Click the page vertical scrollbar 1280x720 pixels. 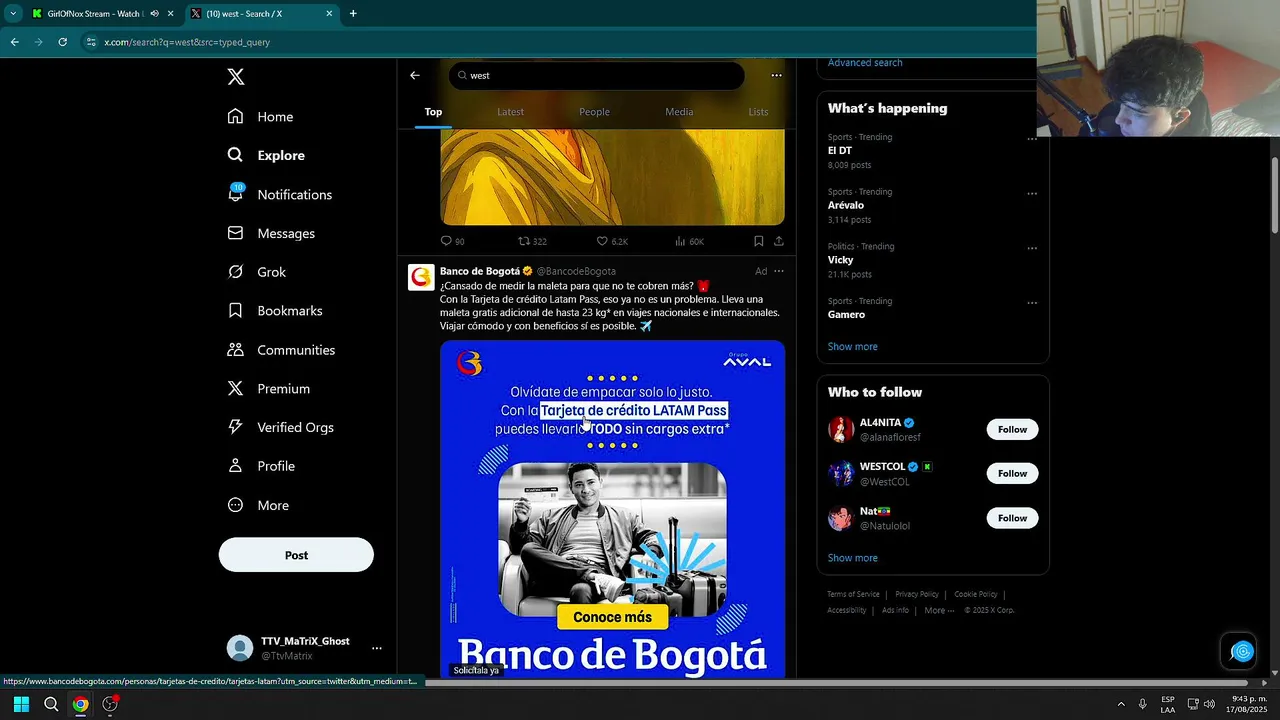1275,195
